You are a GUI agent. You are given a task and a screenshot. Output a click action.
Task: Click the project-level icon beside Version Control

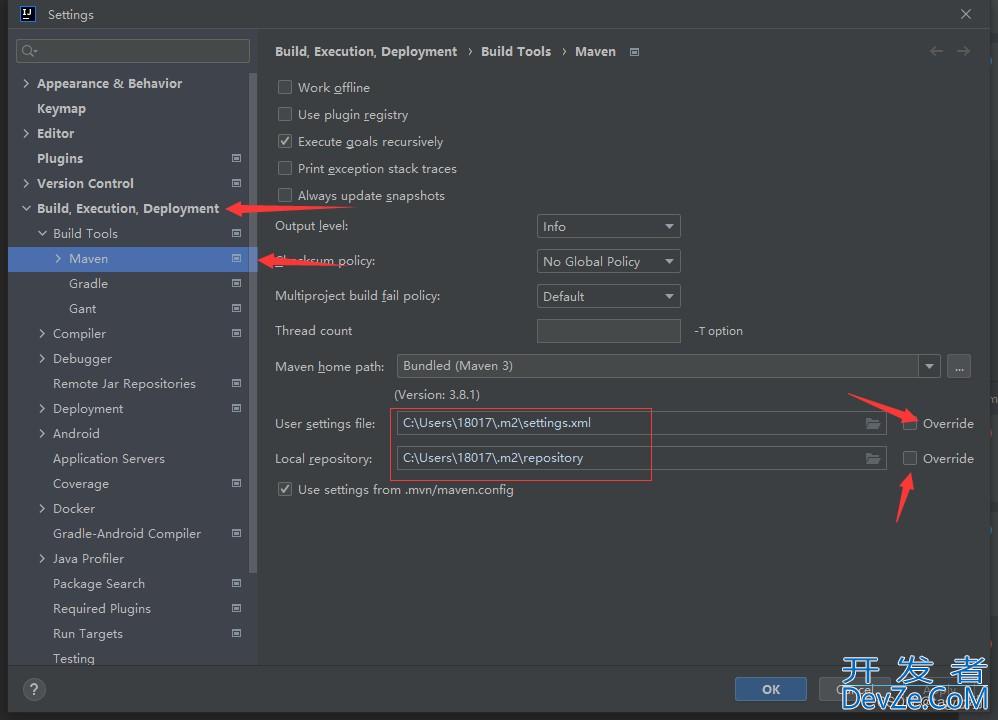(236, 183)
